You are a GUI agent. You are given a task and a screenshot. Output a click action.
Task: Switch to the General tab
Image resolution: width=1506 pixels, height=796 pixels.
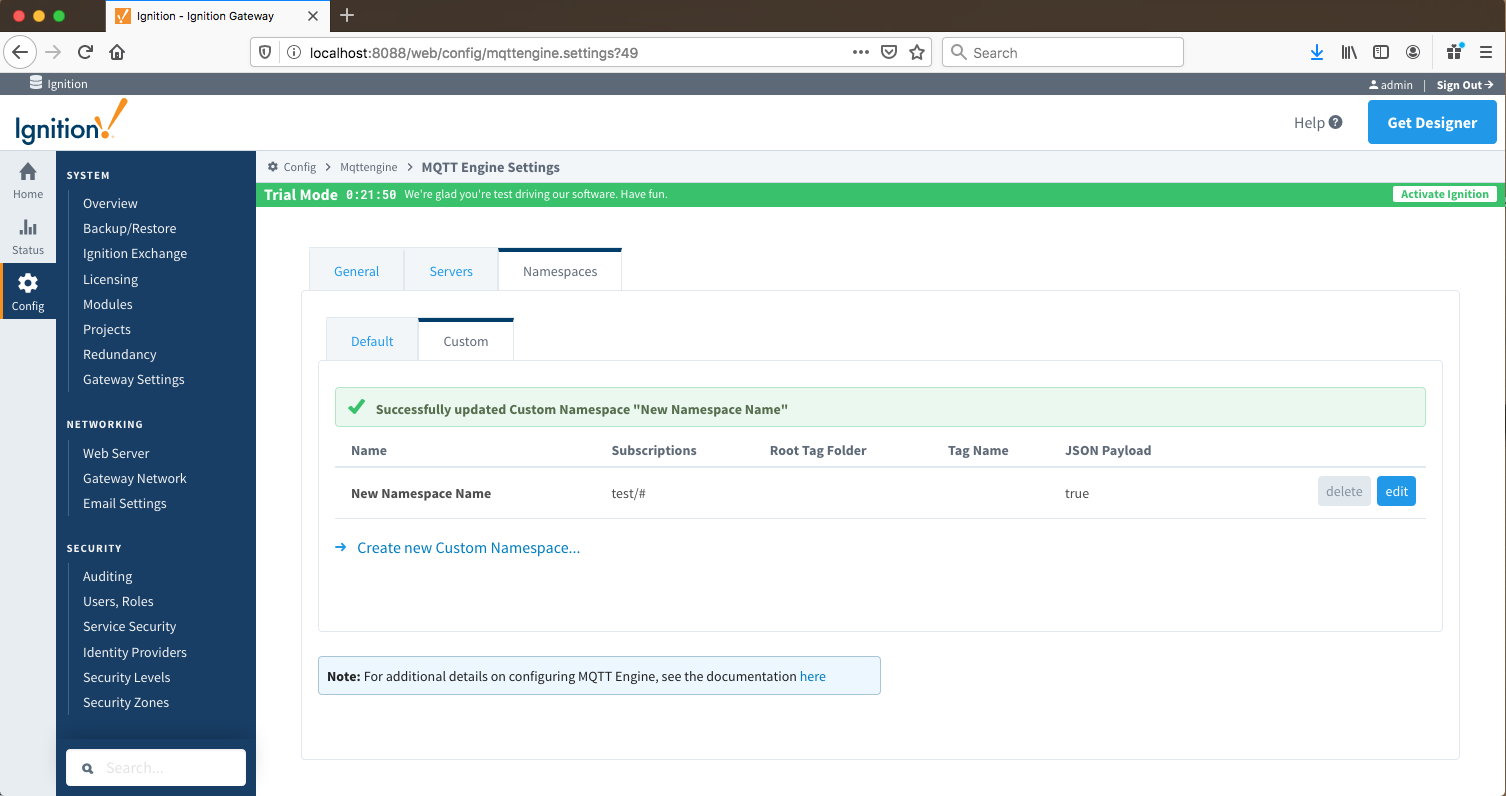[356, 271]
